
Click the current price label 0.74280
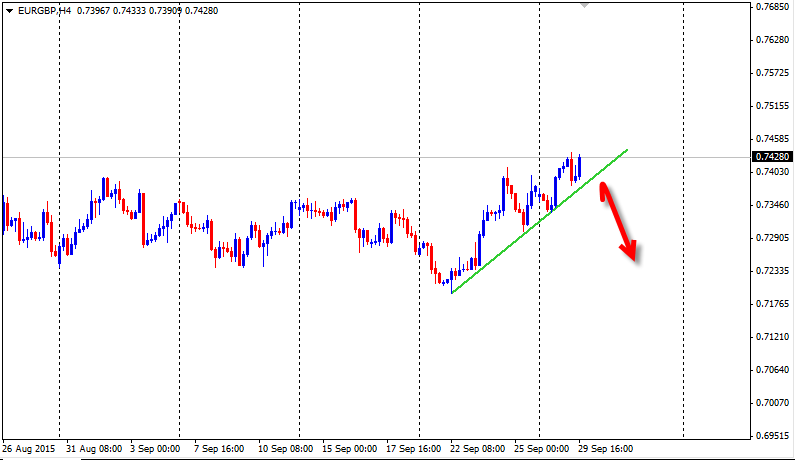pos(773,157)
